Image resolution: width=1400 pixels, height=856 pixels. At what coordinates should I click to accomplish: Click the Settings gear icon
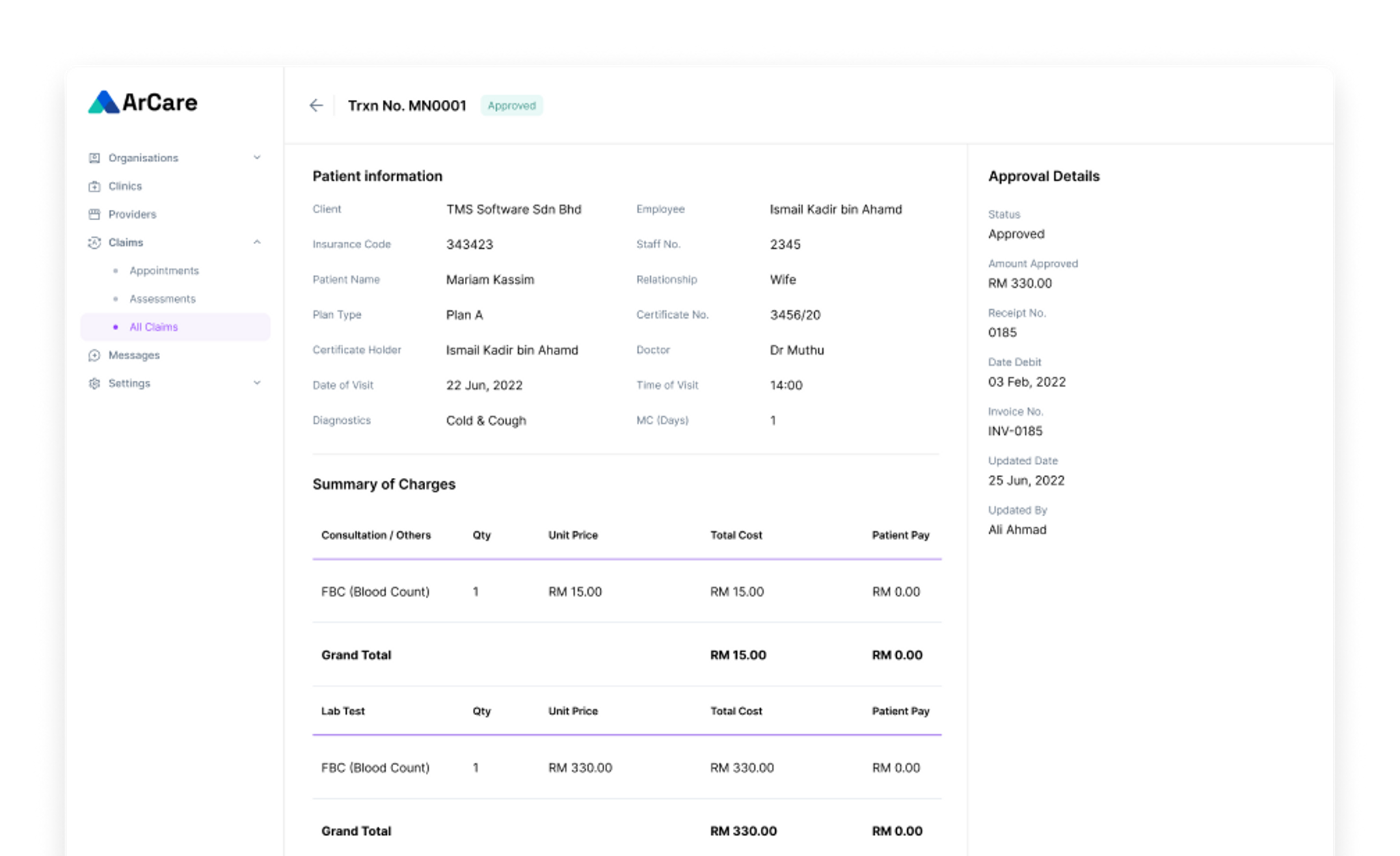click(x=94, y=384)
